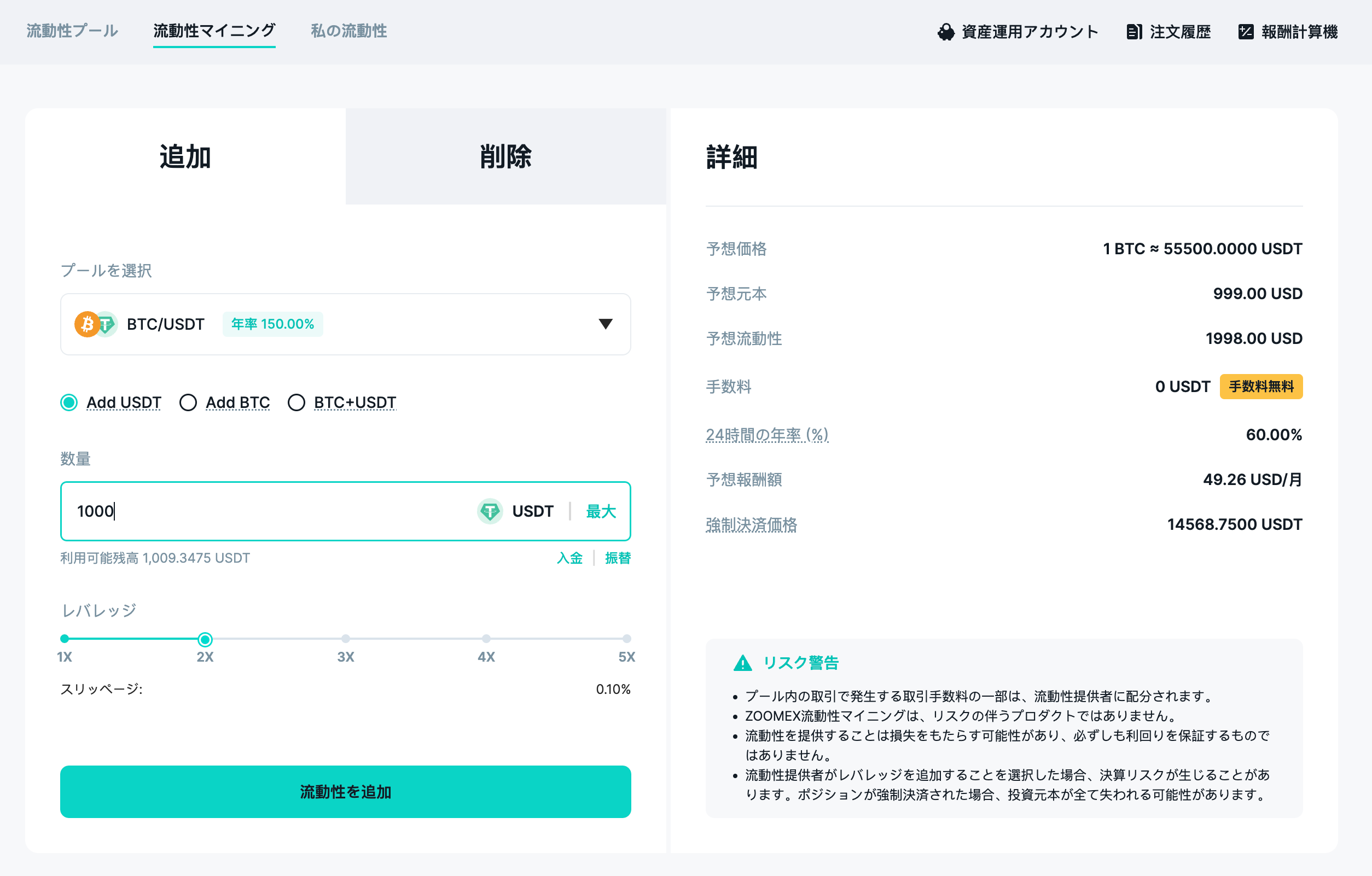Open the 私の流動性 tab

(x=347, y=31)
